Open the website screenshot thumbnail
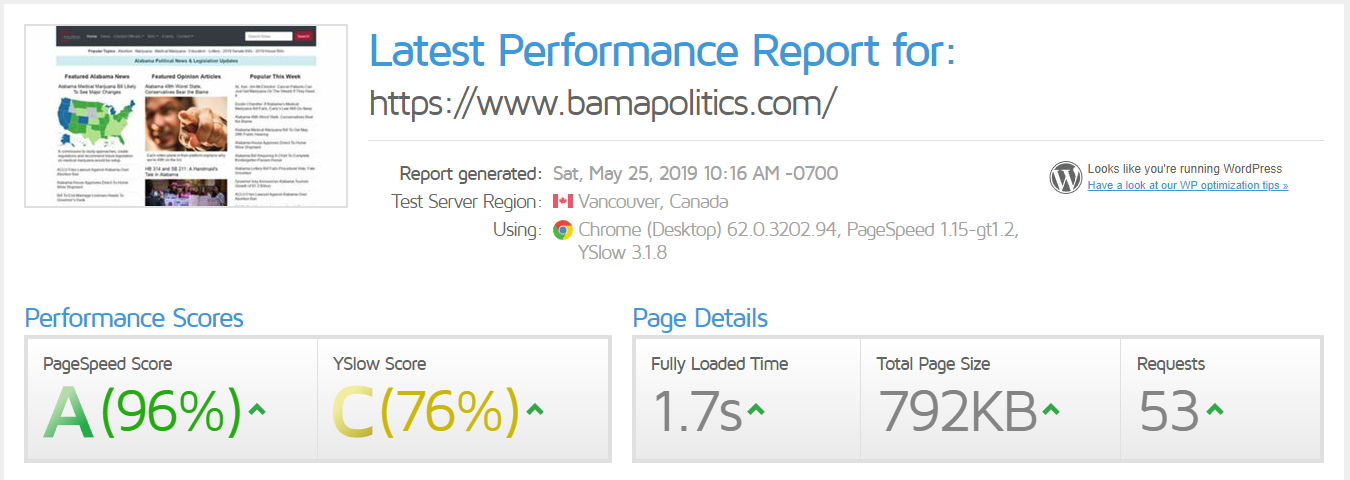The height and width of the screenshot is (480, 1350). coord(186,116)
